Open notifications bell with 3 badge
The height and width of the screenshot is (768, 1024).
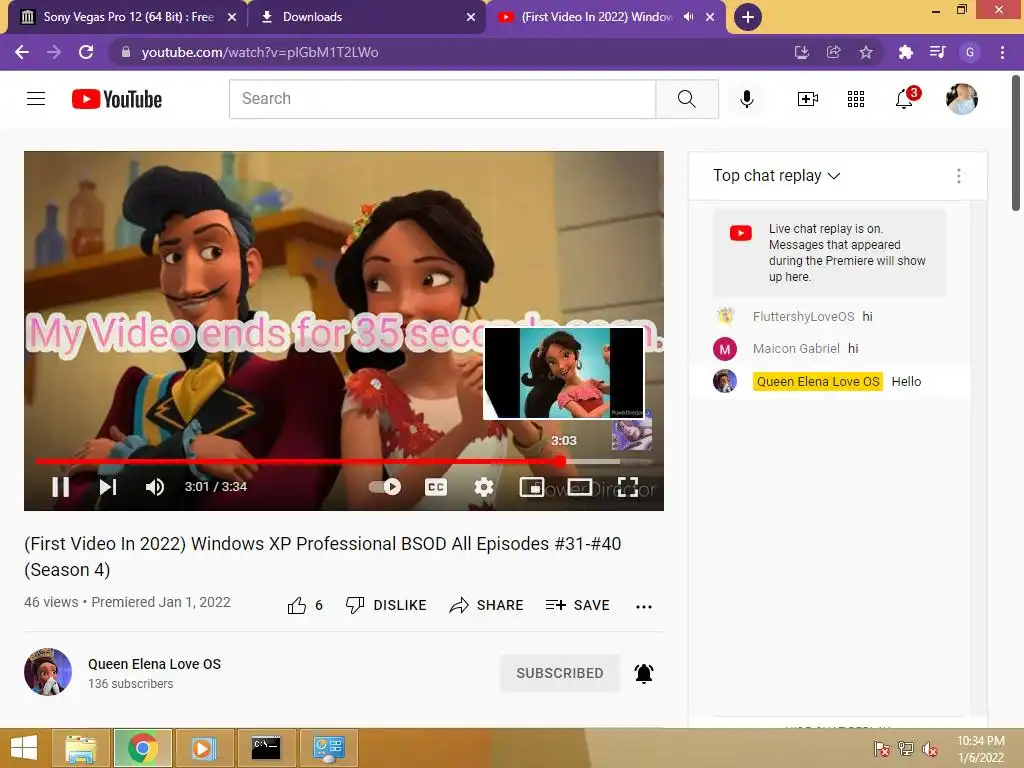[x=906, y=98]
